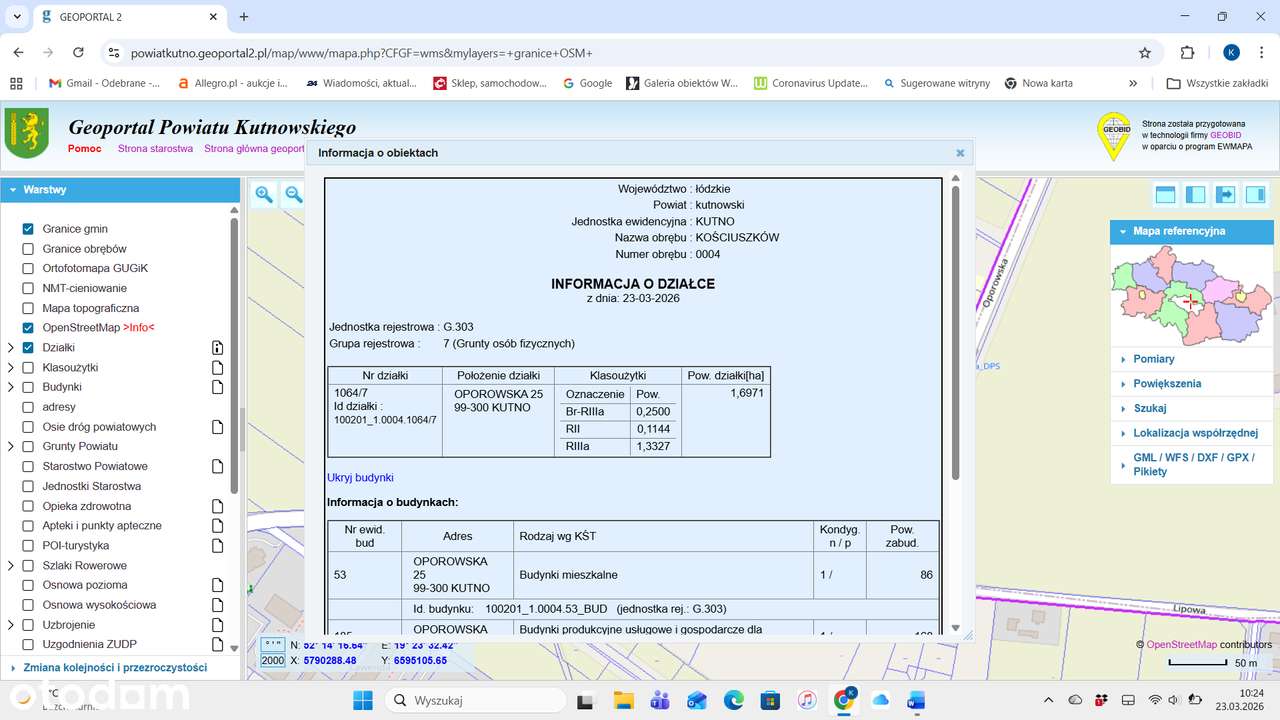Expand the Pomiary panel
Screen dimensions: 1280x720
coord(1153,359)
